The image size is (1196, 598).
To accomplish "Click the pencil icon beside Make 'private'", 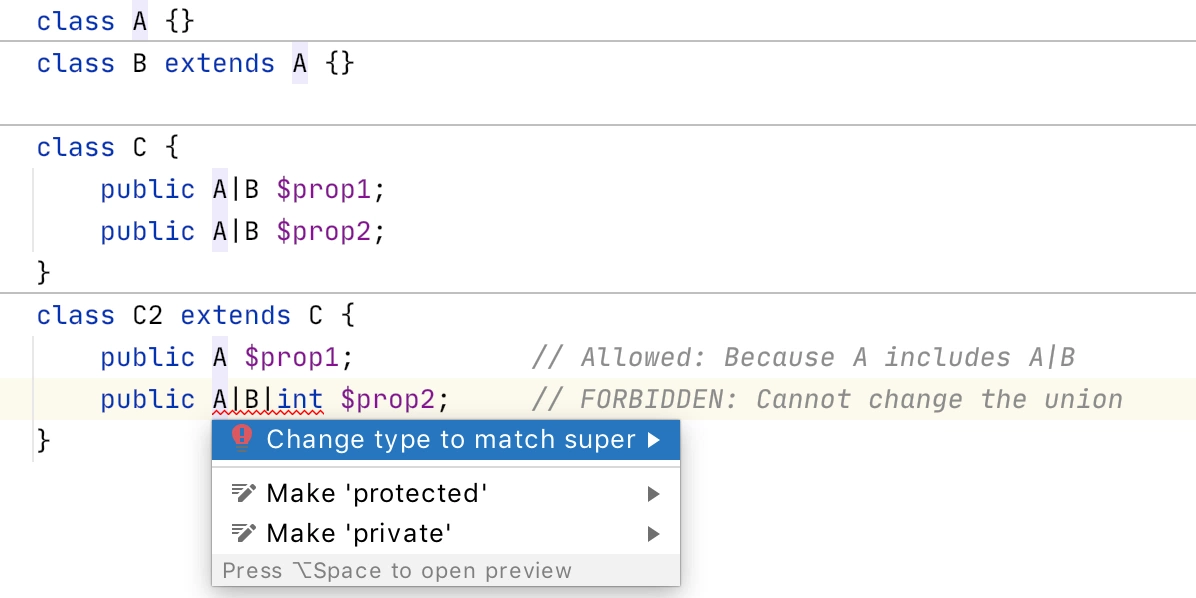I will point(243,532).
